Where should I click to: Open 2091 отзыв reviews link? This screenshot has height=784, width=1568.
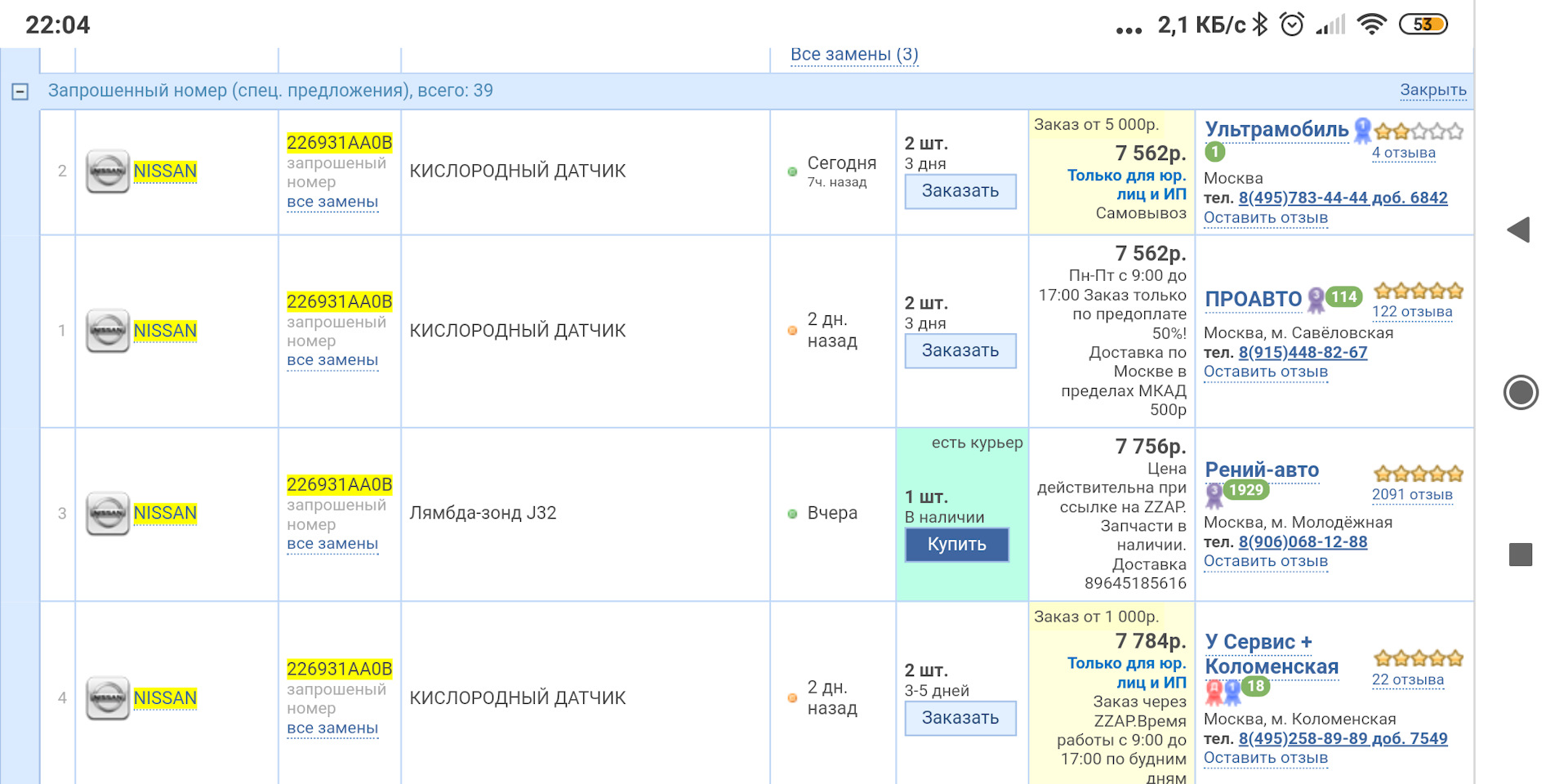(1412, 494)
